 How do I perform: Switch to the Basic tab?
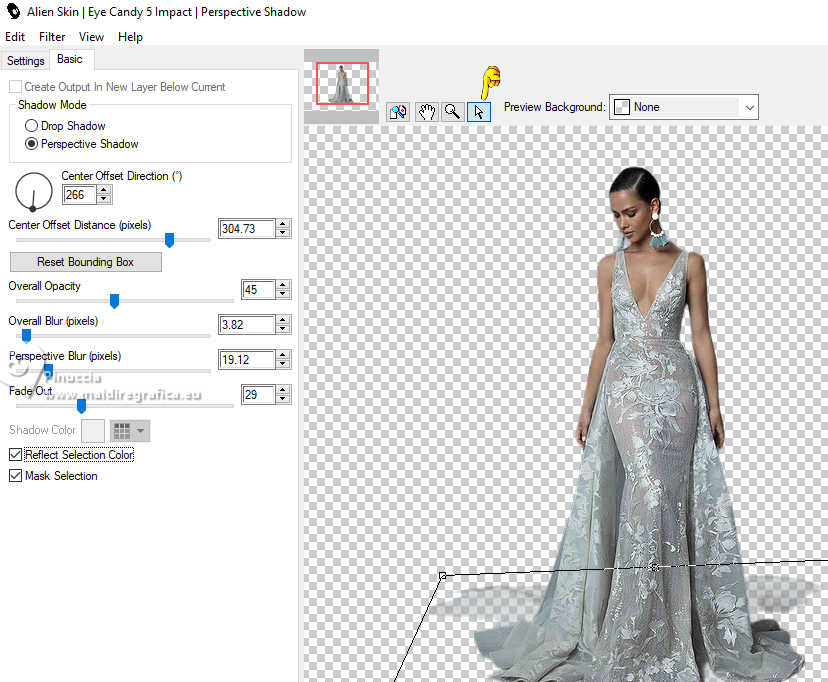tap(70, 59)
